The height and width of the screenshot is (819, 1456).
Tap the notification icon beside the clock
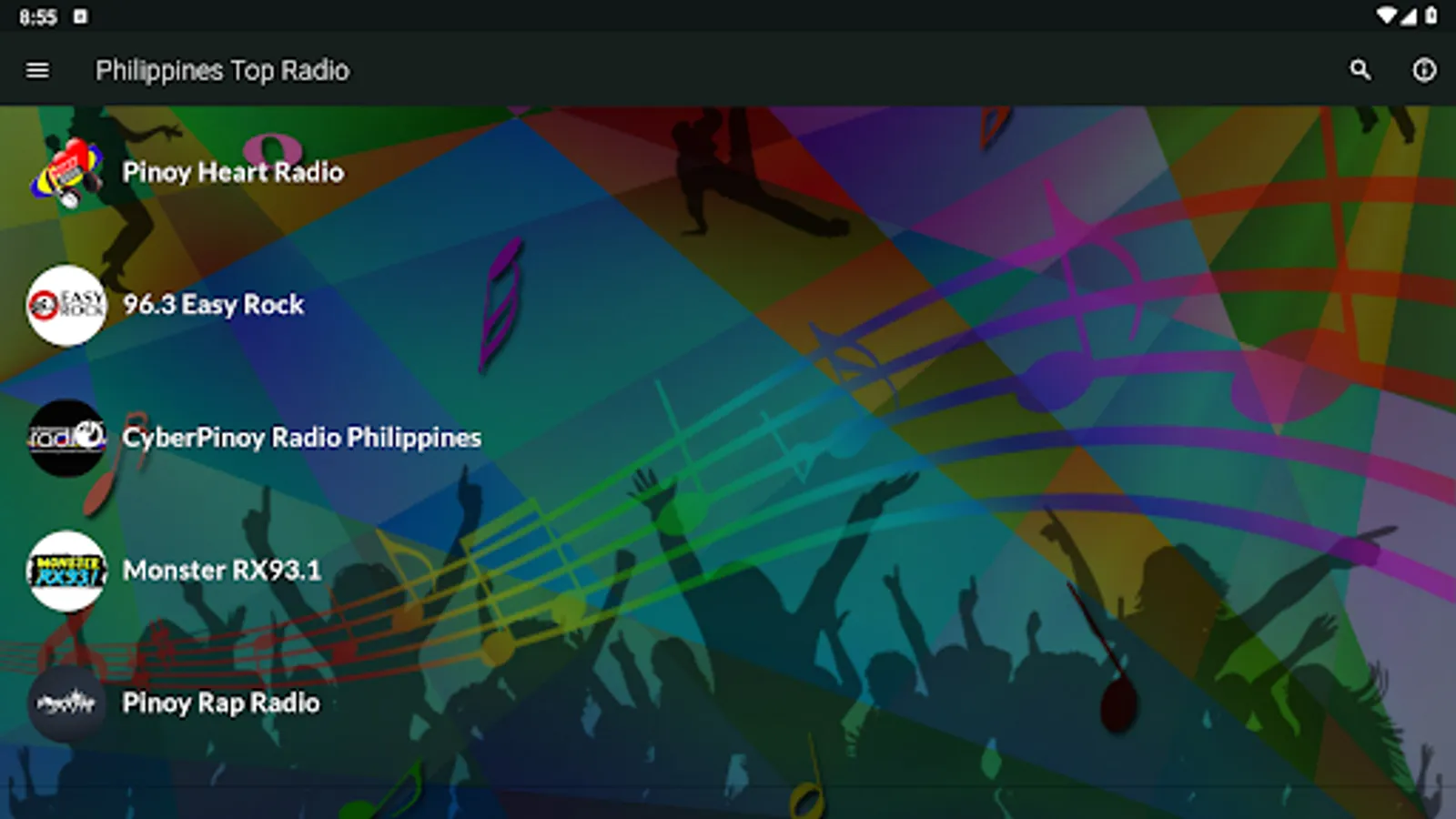coord(80,16)
